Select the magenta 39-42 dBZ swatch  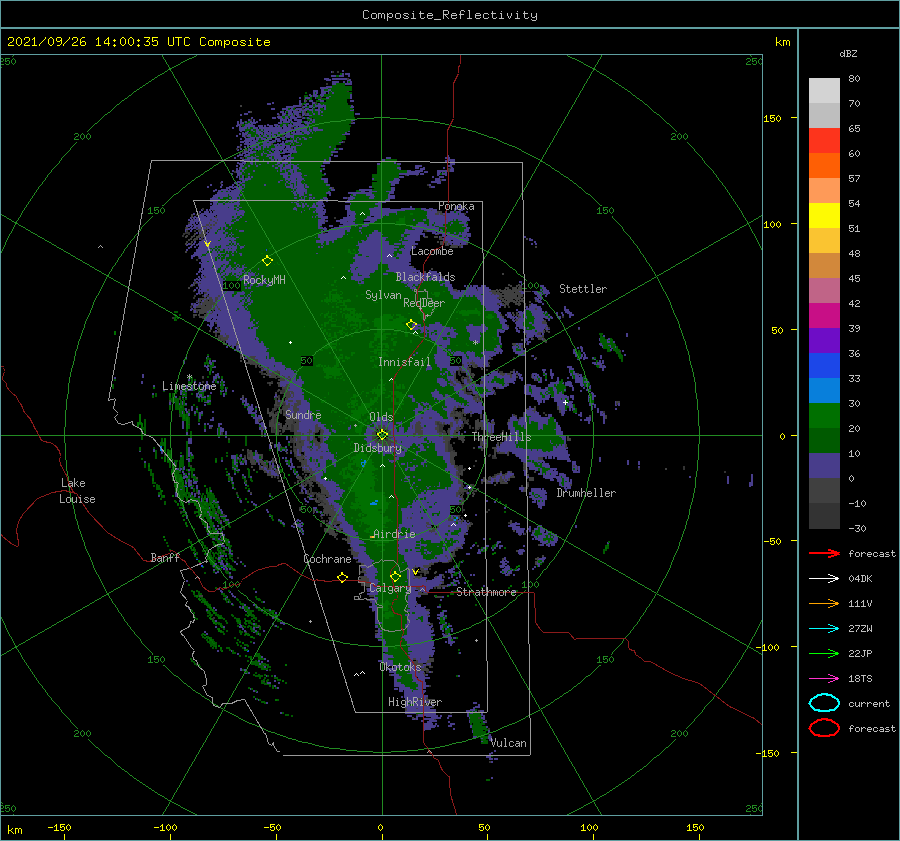pos(824,316)
